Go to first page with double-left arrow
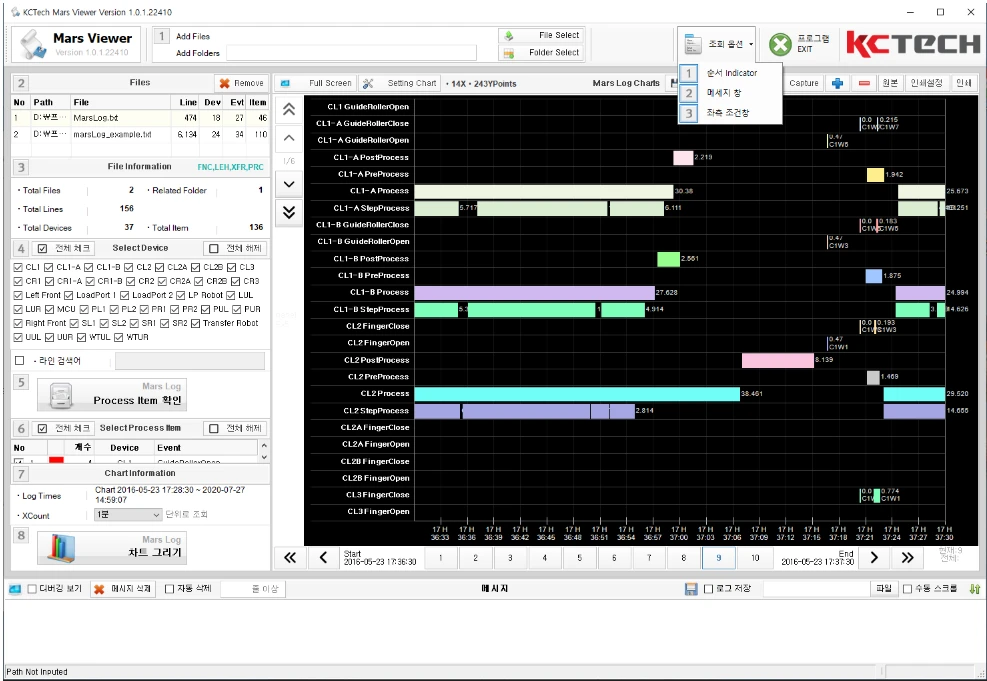The image size is (987, 681). pyautogui.click(x=290, y=558)
